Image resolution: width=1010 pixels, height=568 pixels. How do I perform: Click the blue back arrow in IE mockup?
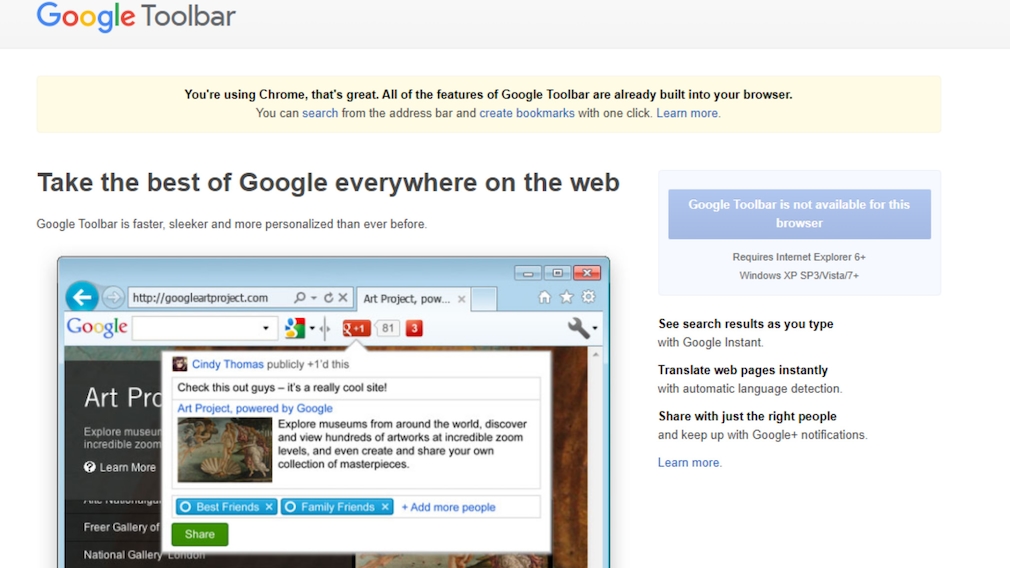82,297
